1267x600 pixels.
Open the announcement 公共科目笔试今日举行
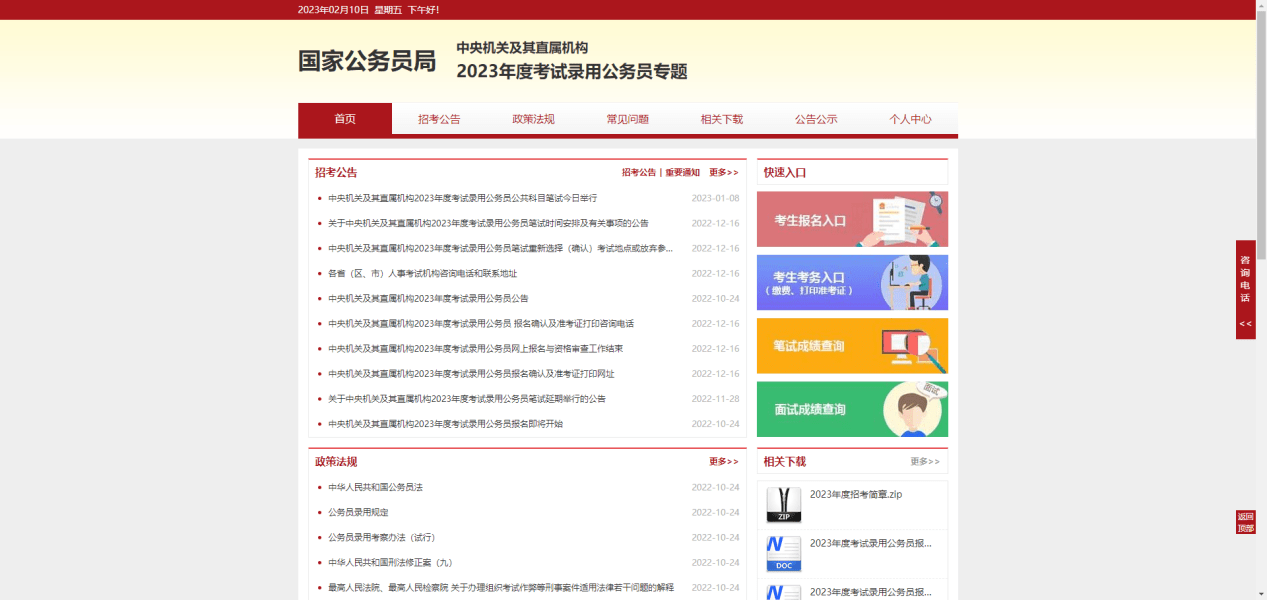point(462,198)
